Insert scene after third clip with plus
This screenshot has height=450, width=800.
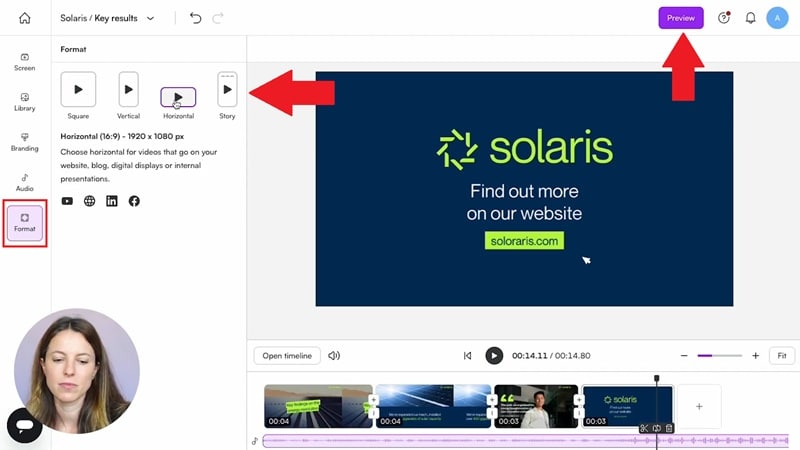pyautogui.click(x=579, y=399)
